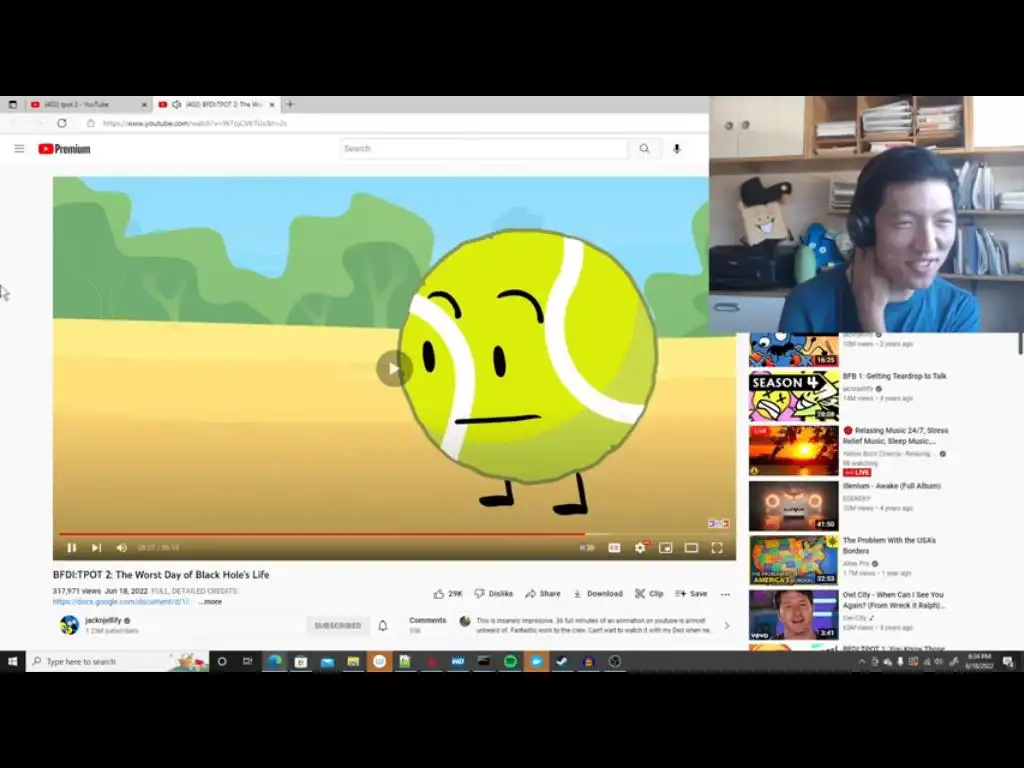This screenshot has width=1024, height=768.
Task: Click the Share button
Action: tap(543, 594)
